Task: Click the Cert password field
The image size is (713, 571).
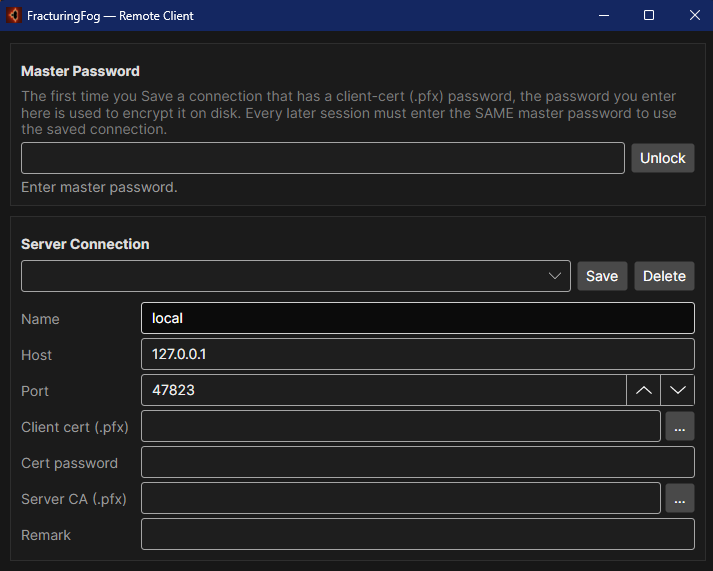Action: click(x=417, y=462)
